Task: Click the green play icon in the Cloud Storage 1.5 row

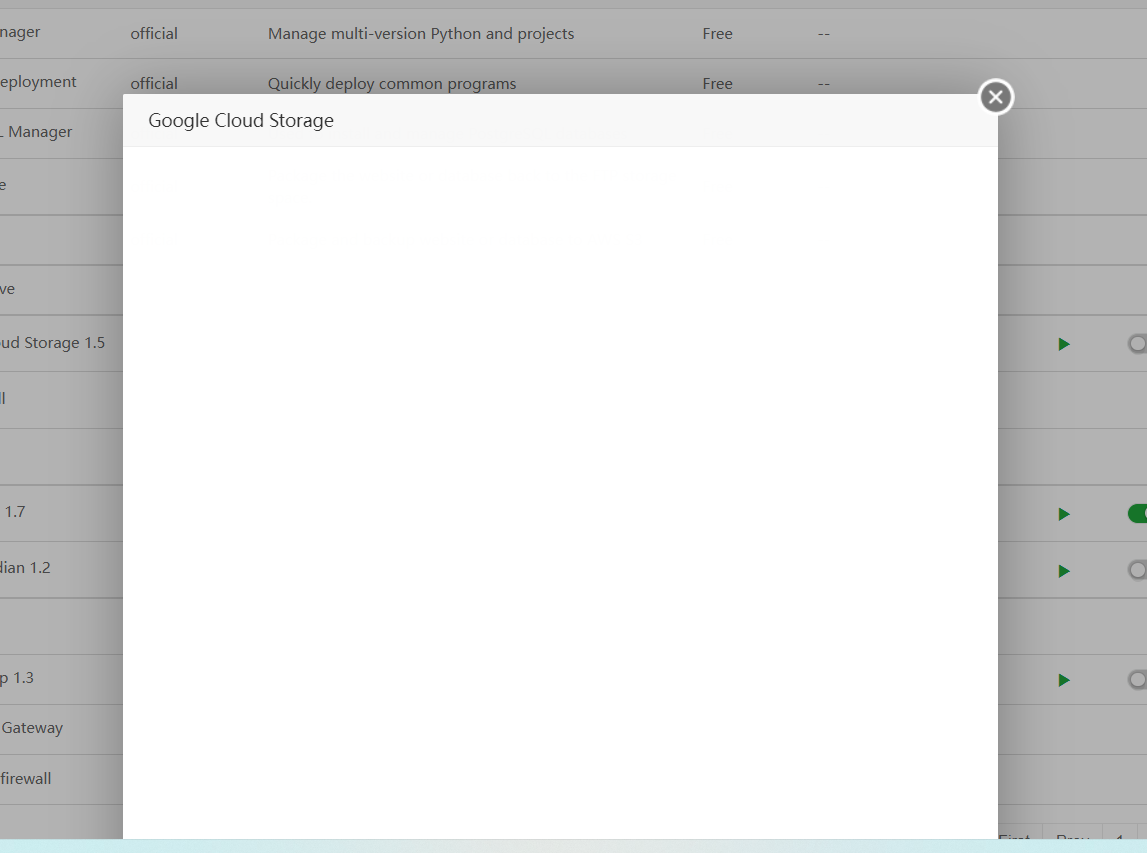Action: pos(1064,344)
